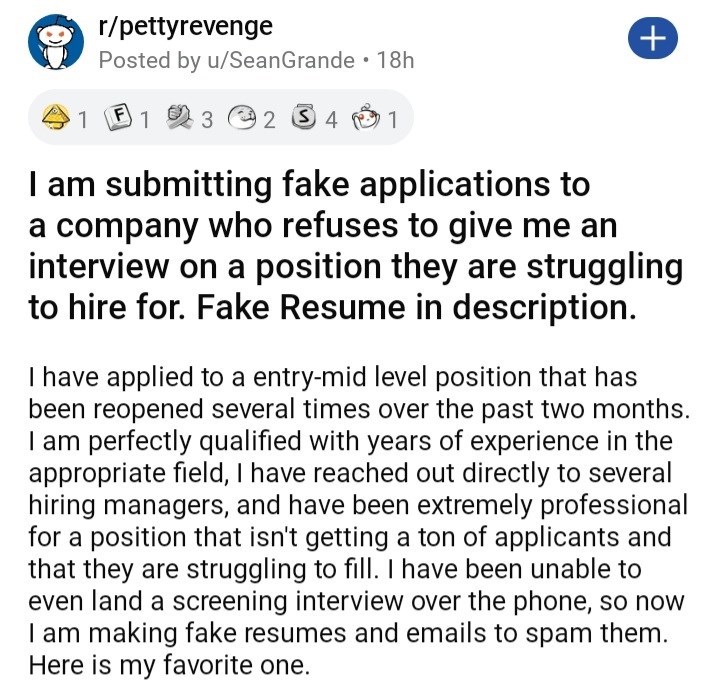720x697 pixels.
Task: Join the subreddit with the plus button
Action: pyautogui.click(x=652, y=40)
